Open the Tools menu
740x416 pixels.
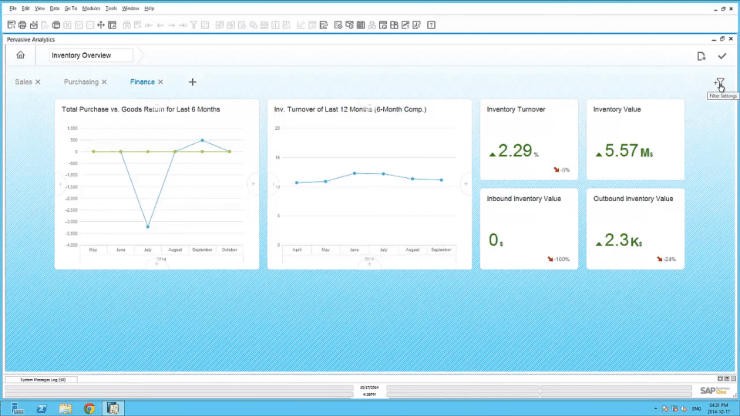(111, 7)
